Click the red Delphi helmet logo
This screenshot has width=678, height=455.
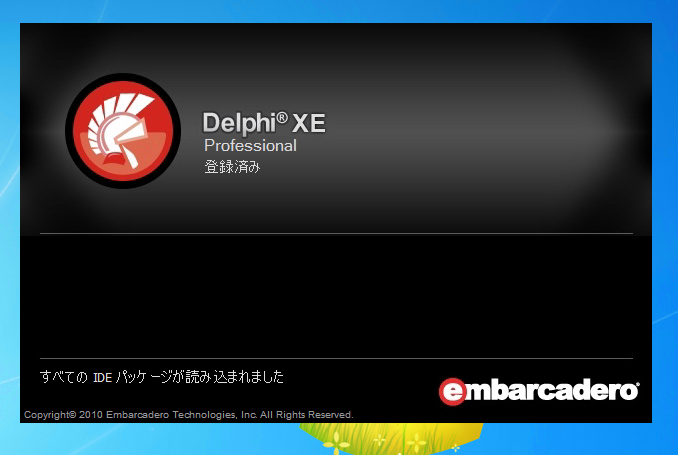[x=123, y=131]
